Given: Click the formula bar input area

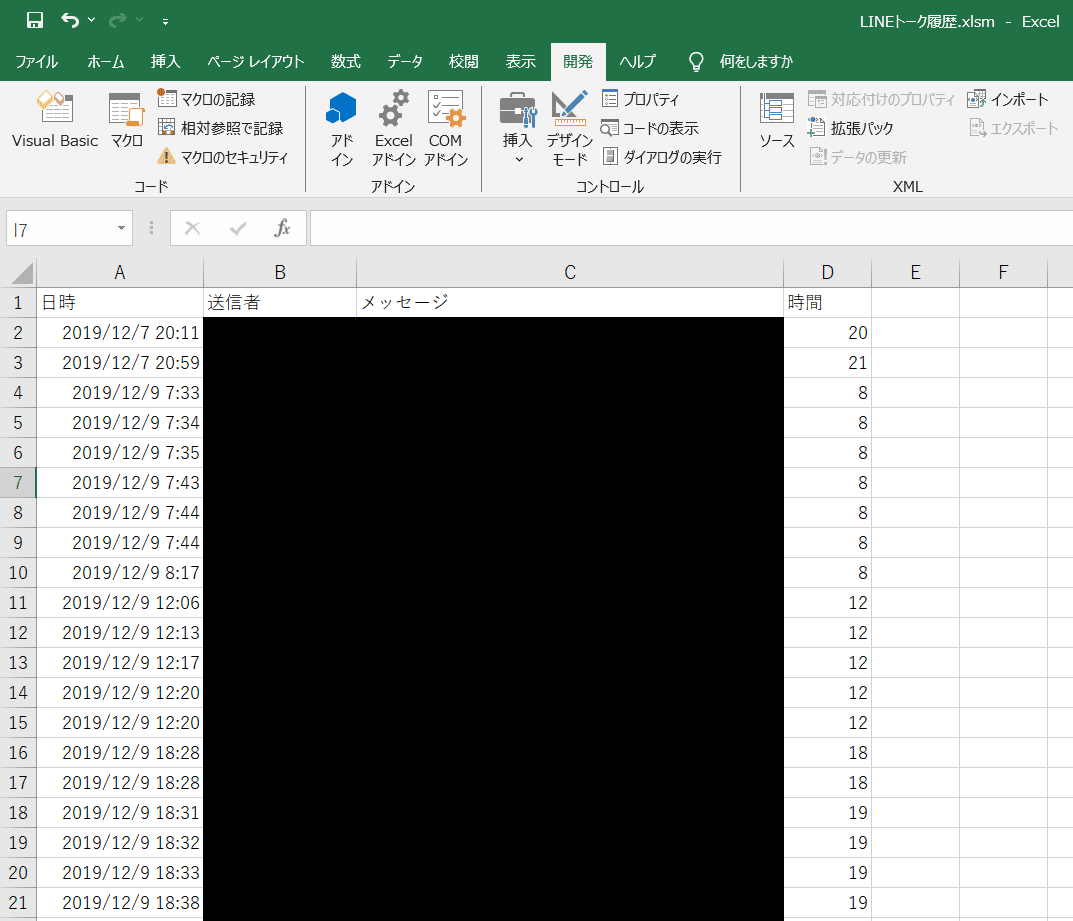Looking at the screenshot, I should point(691,229).
